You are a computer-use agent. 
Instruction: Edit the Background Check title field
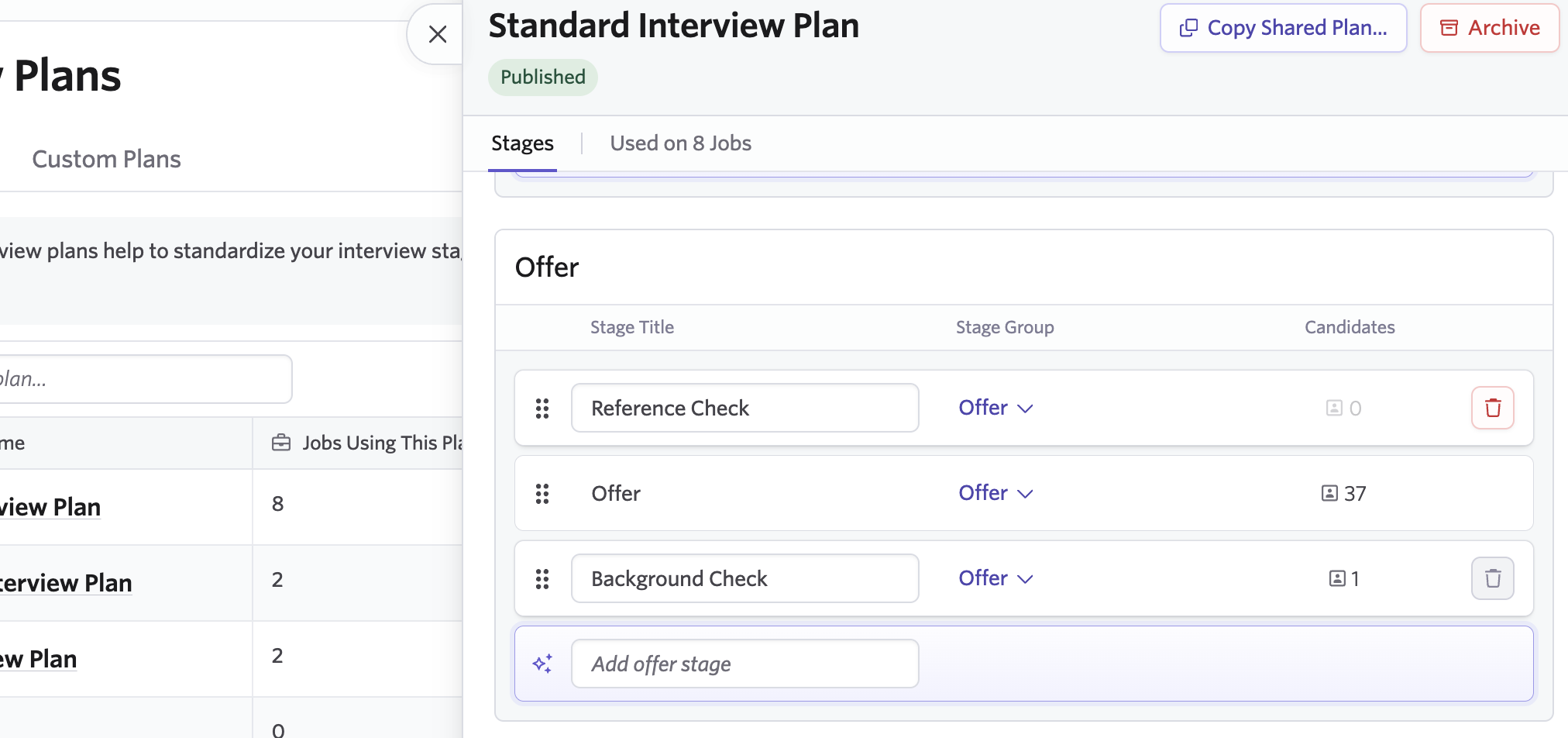(x=744, y=578)
